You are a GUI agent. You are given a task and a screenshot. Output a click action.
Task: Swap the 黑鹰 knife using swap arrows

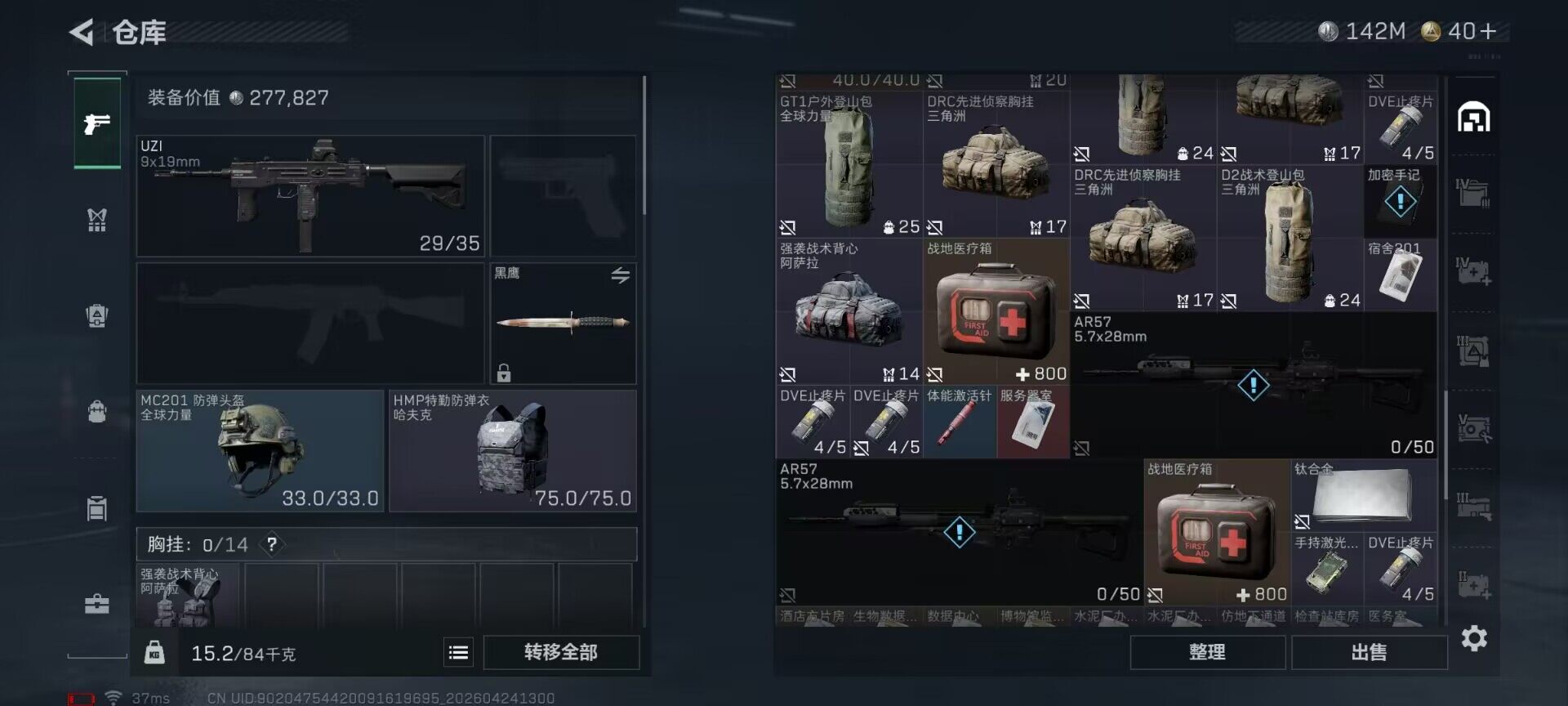click(x=621, y=275)
